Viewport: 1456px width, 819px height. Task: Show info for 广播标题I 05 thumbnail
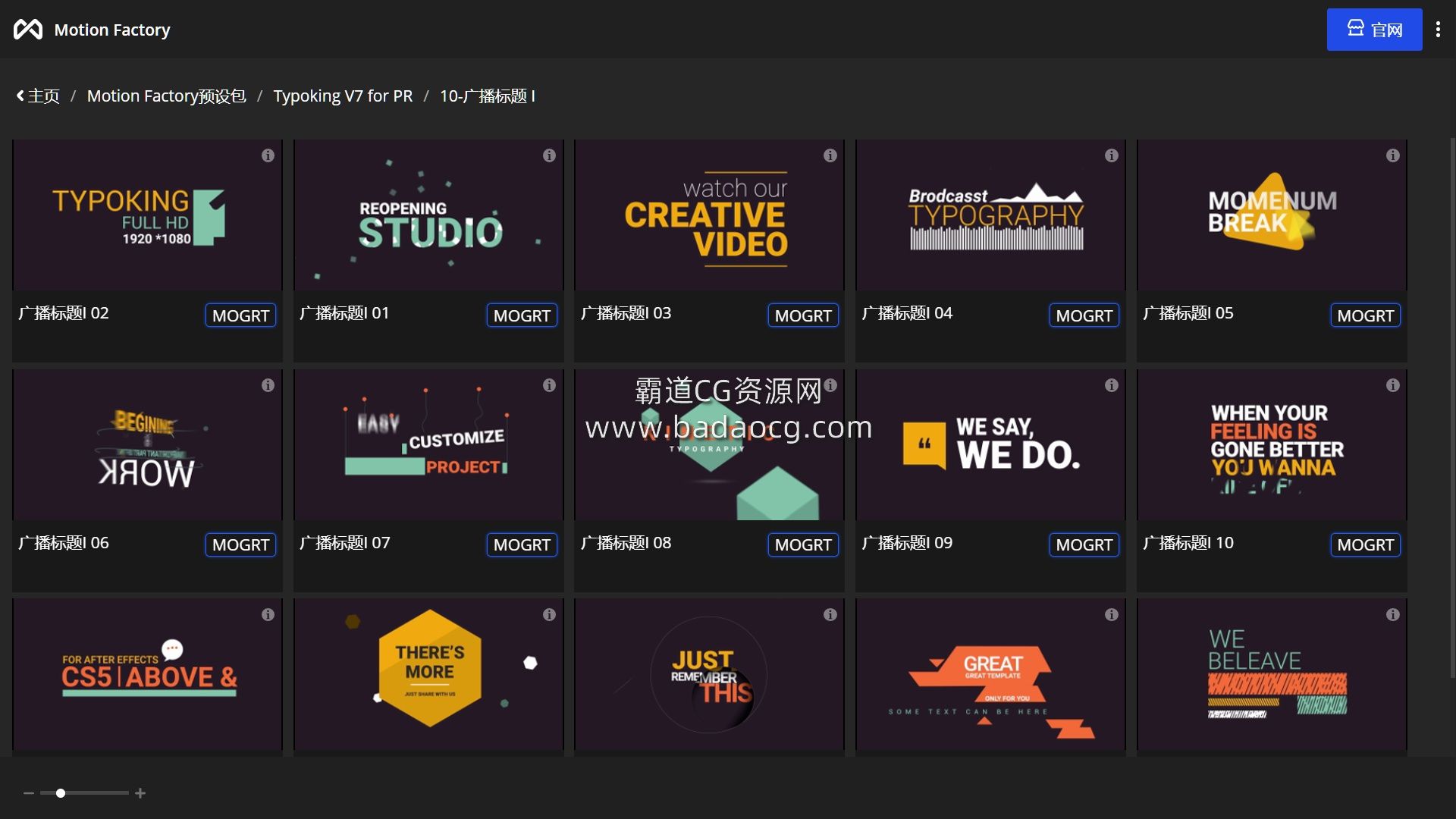point(1393,155)
